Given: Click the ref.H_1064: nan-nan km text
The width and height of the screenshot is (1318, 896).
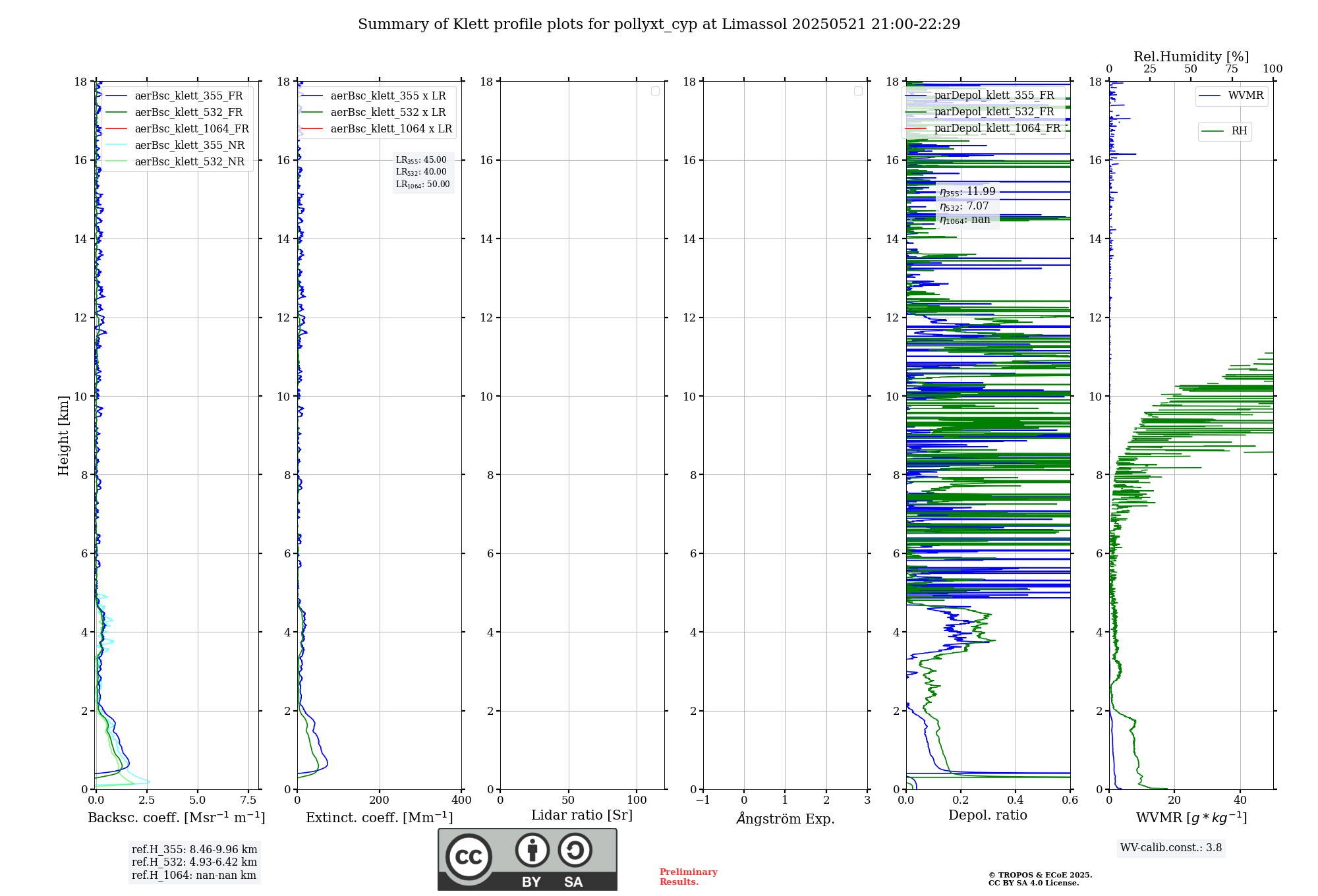Looking at the screenshot, I should pyautogui.click(x=194, y=876).
